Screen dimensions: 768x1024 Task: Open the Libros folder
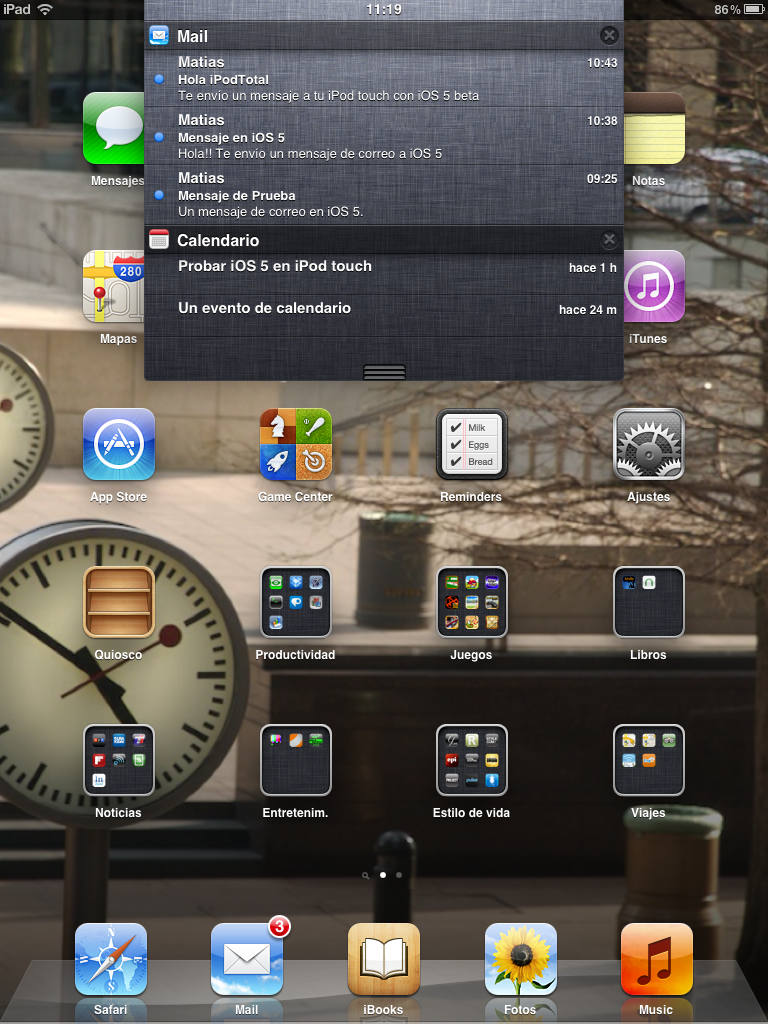648,602
